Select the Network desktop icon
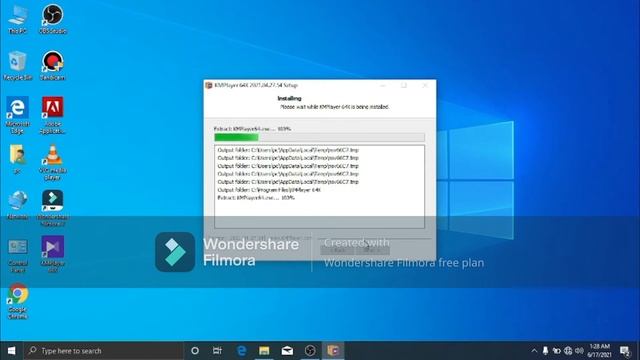The height and width of the screenshot is (360, 640). [x=18, y=205]
